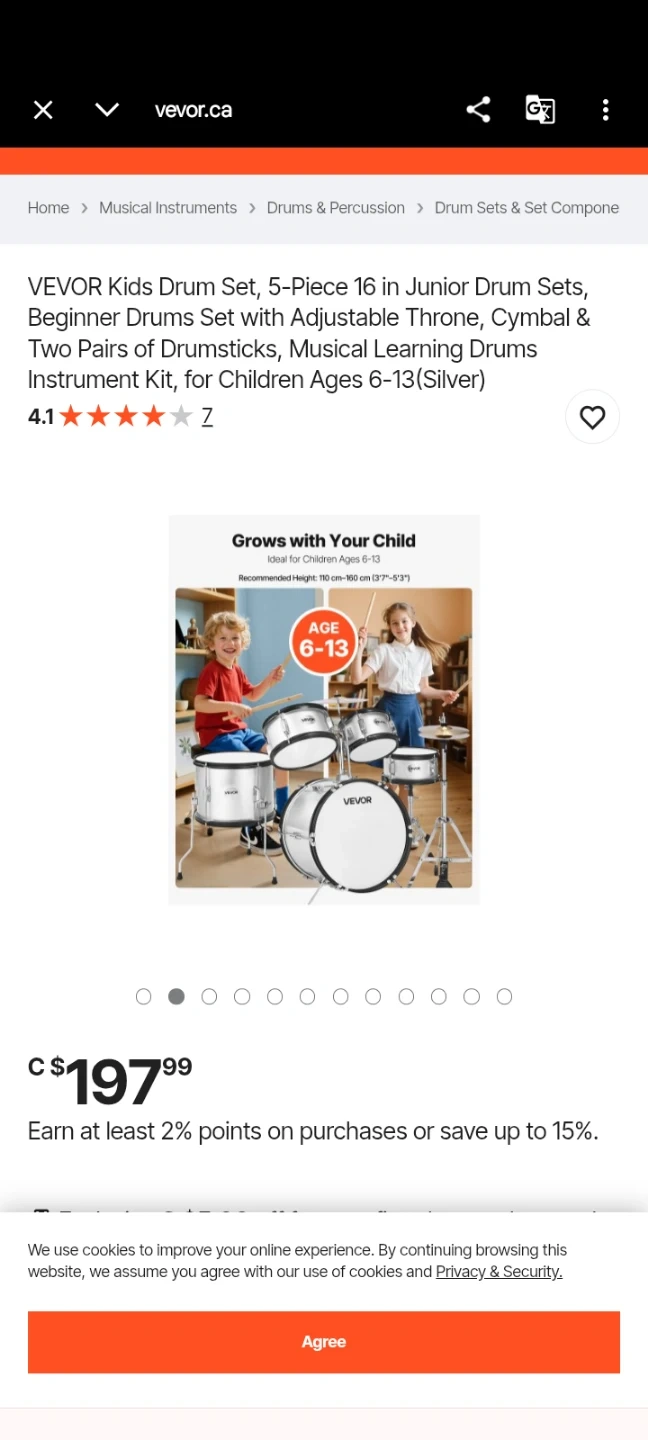648x1440 pixels.
Task: Open Drums & Percussion breadcrumb category
Action: tap(336, 208)
